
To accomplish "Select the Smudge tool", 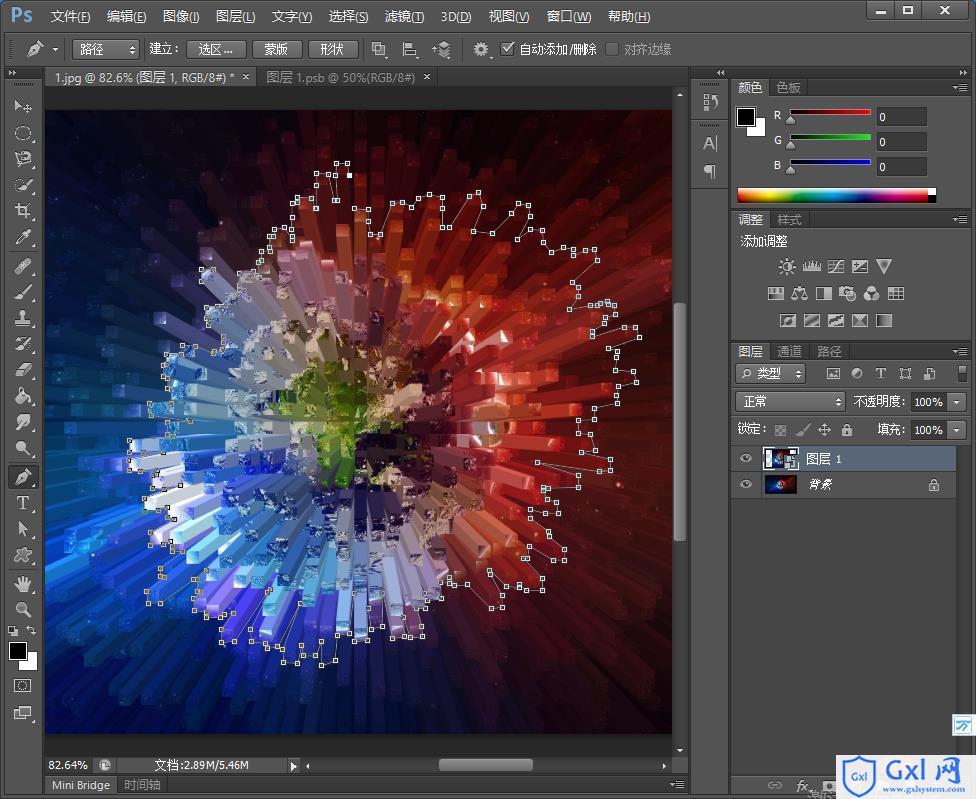I will tap(22, 422).
